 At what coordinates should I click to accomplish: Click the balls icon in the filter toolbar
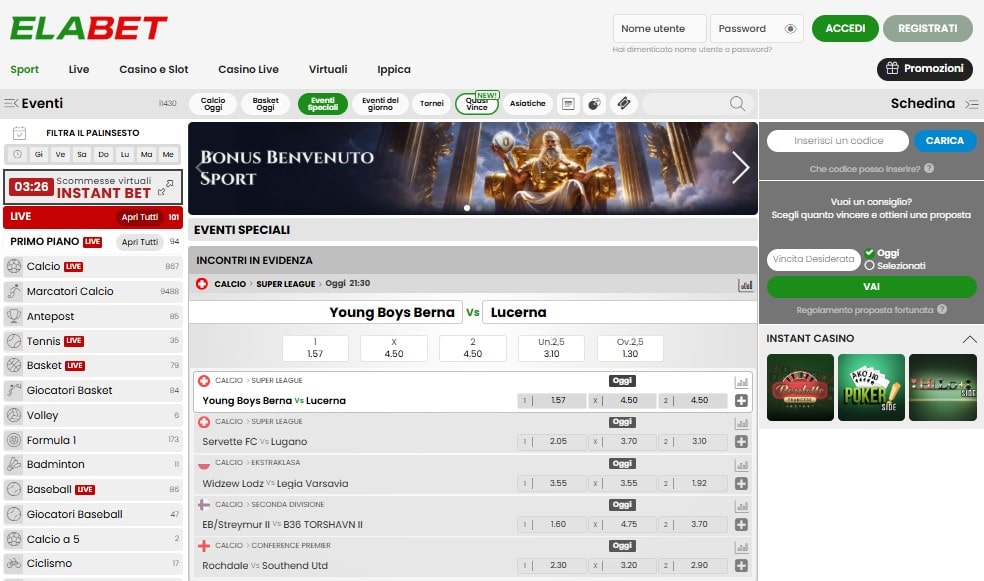594,104
